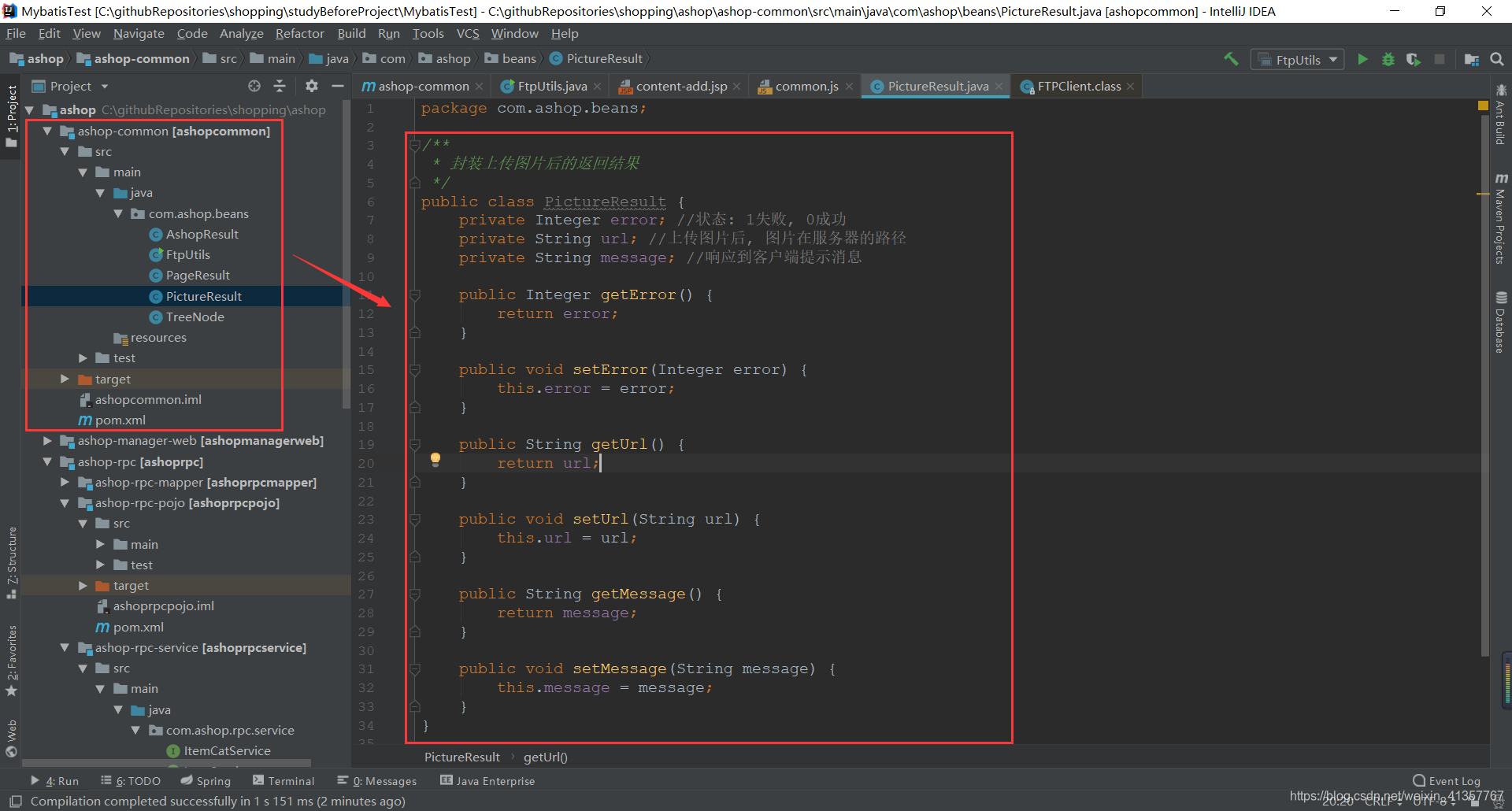
Task: Open Search Everywhere magnifier icon
Action: [1497, 59]
